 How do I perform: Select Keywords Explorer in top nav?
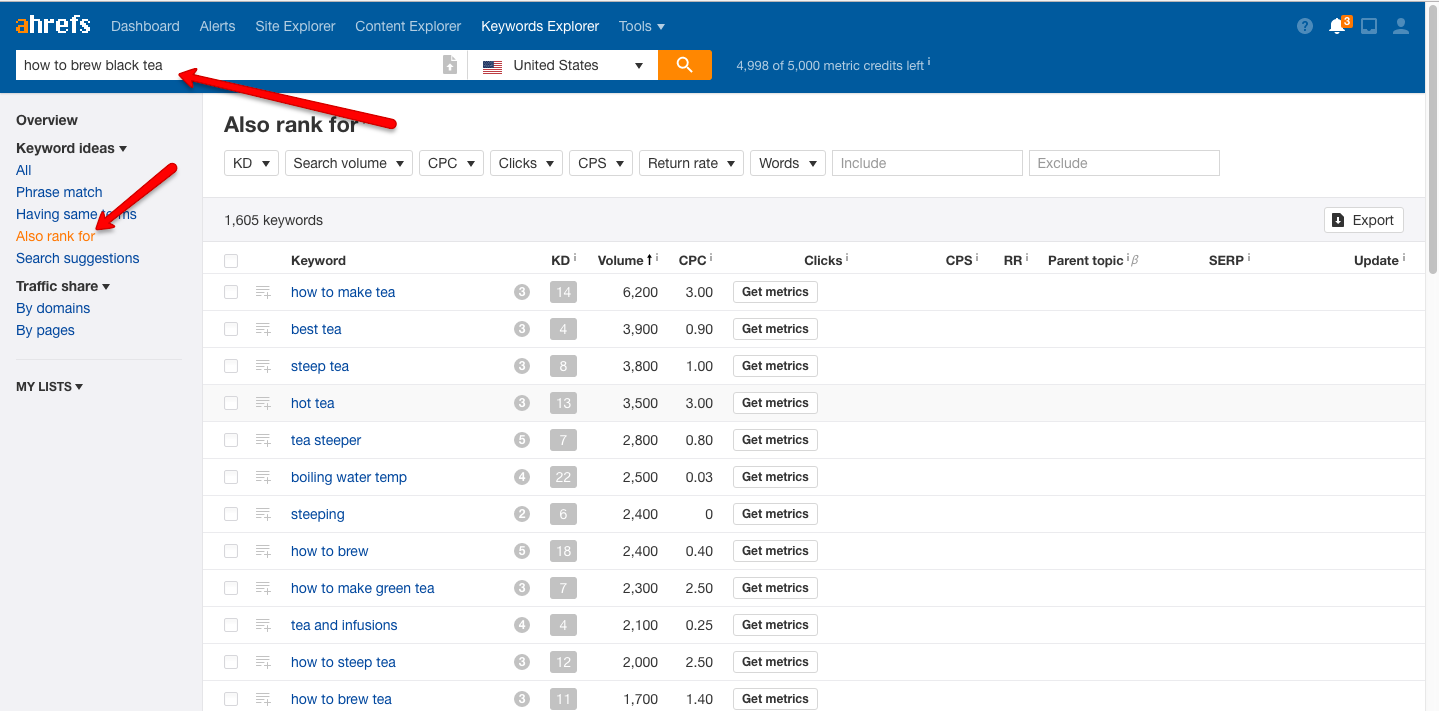point(540,26)
